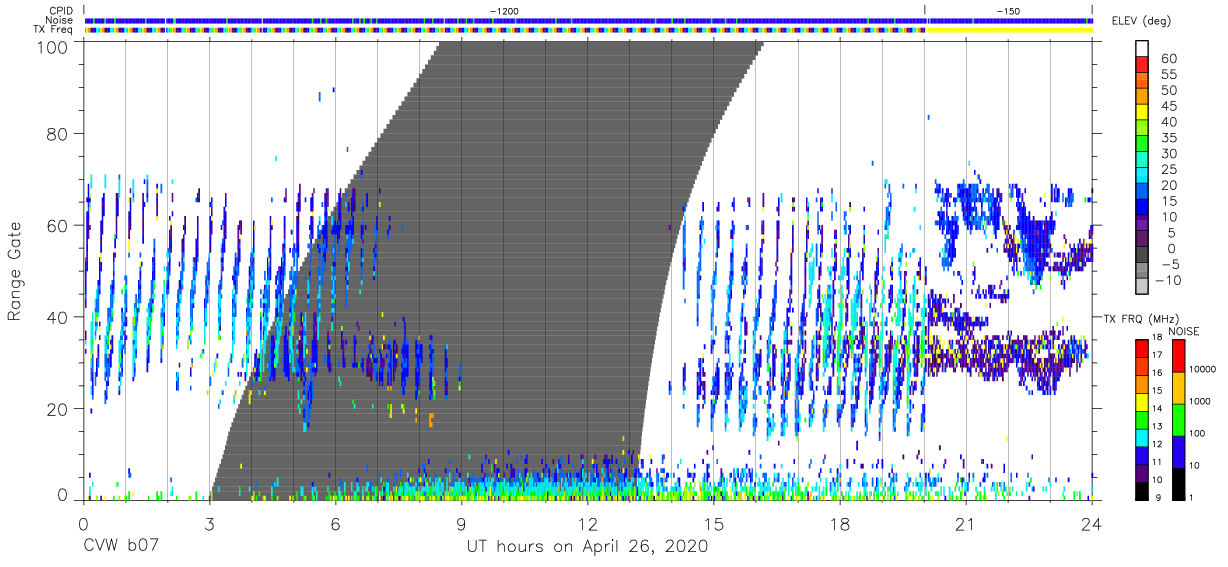Click the '20' tick on Range Gate axis
The image size is (1228, 567).
click(59, 410)
